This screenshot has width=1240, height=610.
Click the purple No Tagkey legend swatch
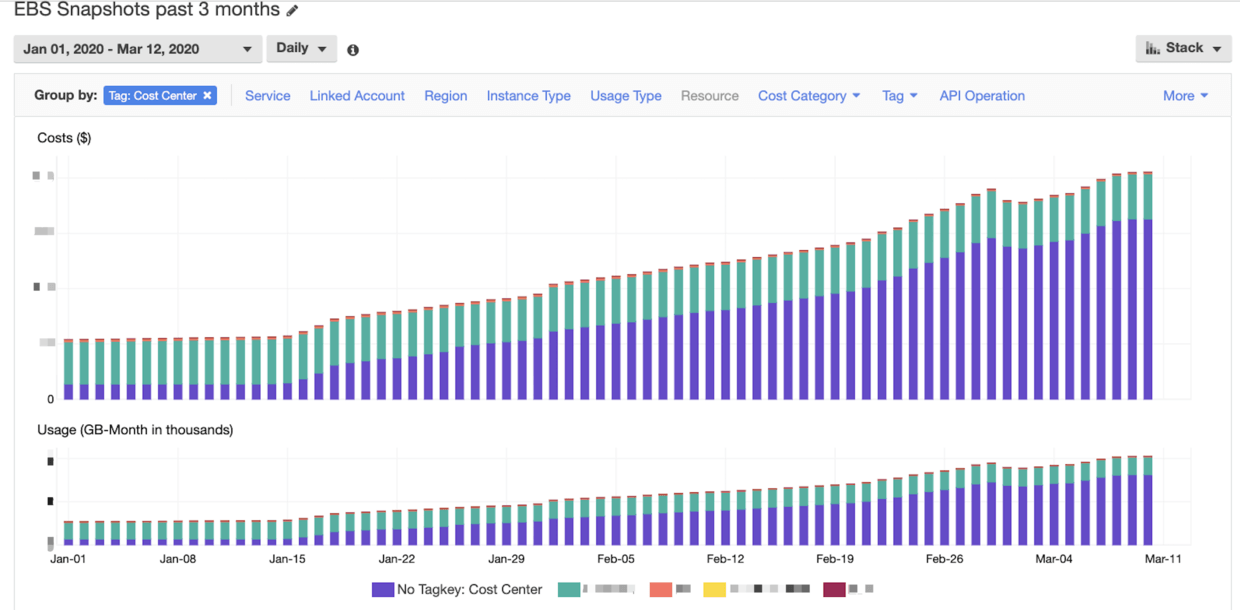point(382,590)
